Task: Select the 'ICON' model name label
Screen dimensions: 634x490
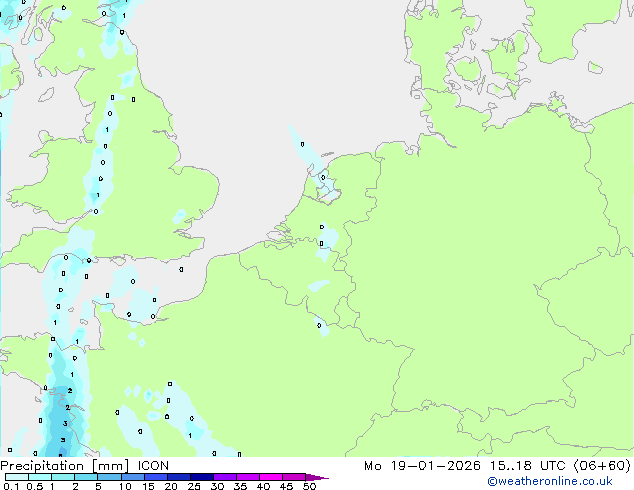Action: pos(153,466)
